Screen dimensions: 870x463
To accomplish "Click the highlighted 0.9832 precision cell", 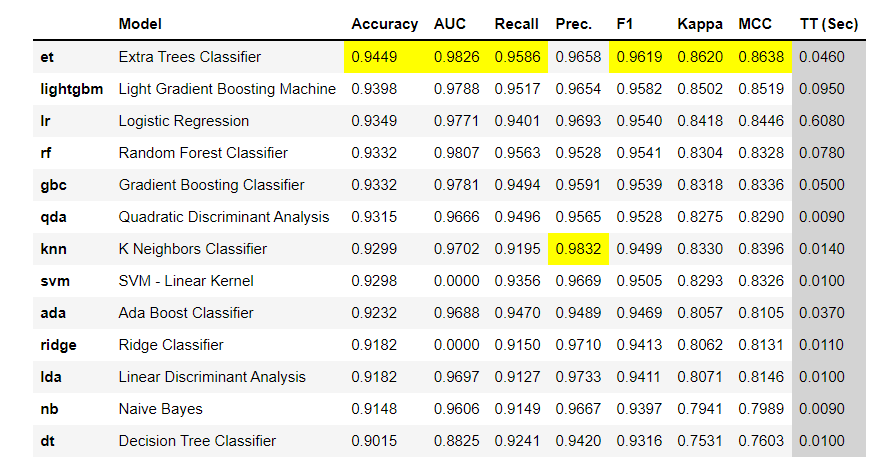I will click(576, 249).
